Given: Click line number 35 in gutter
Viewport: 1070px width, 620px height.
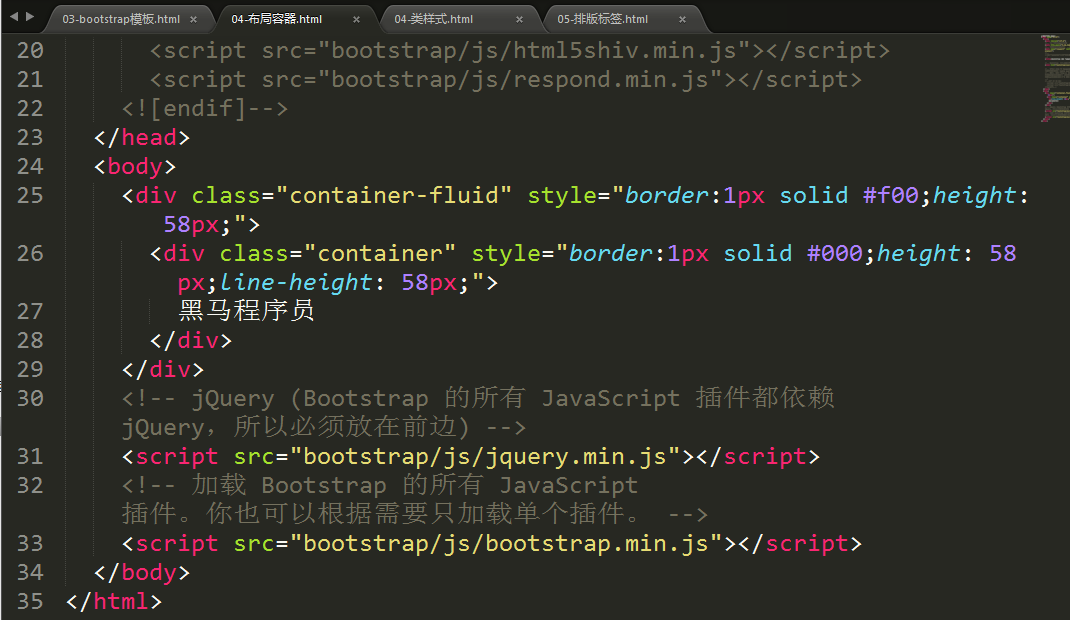Looking at the screenshot, I should pyautogui.click(x=30, y=602).
